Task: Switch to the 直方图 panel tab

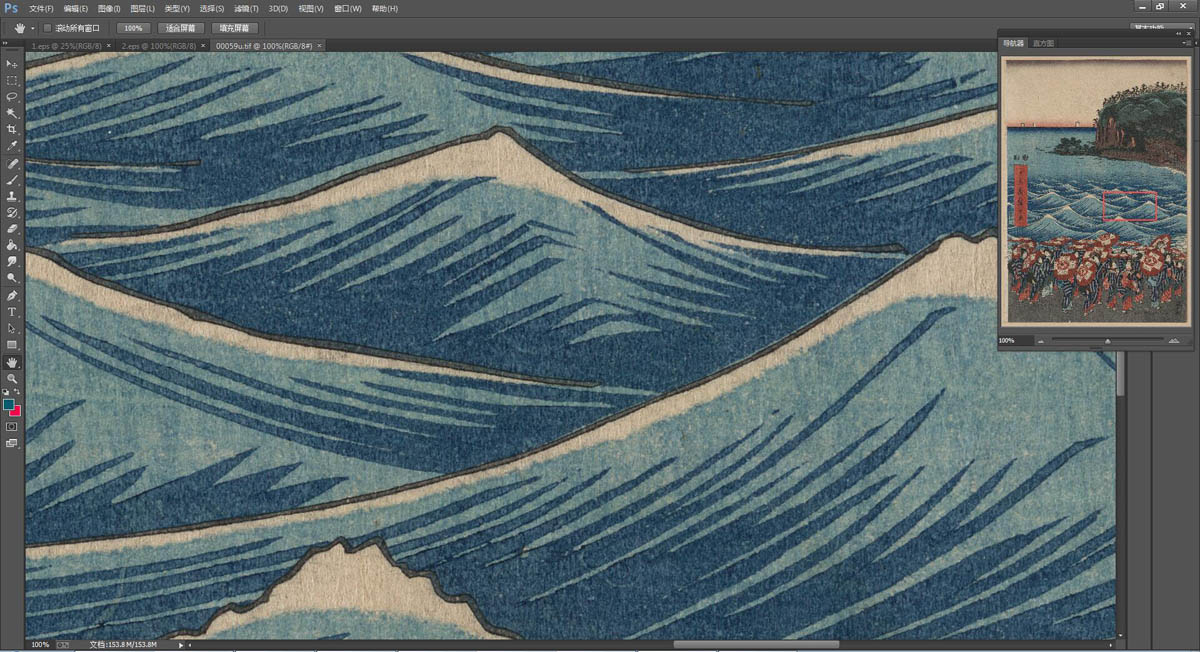Action: (x=1043, y=44)
